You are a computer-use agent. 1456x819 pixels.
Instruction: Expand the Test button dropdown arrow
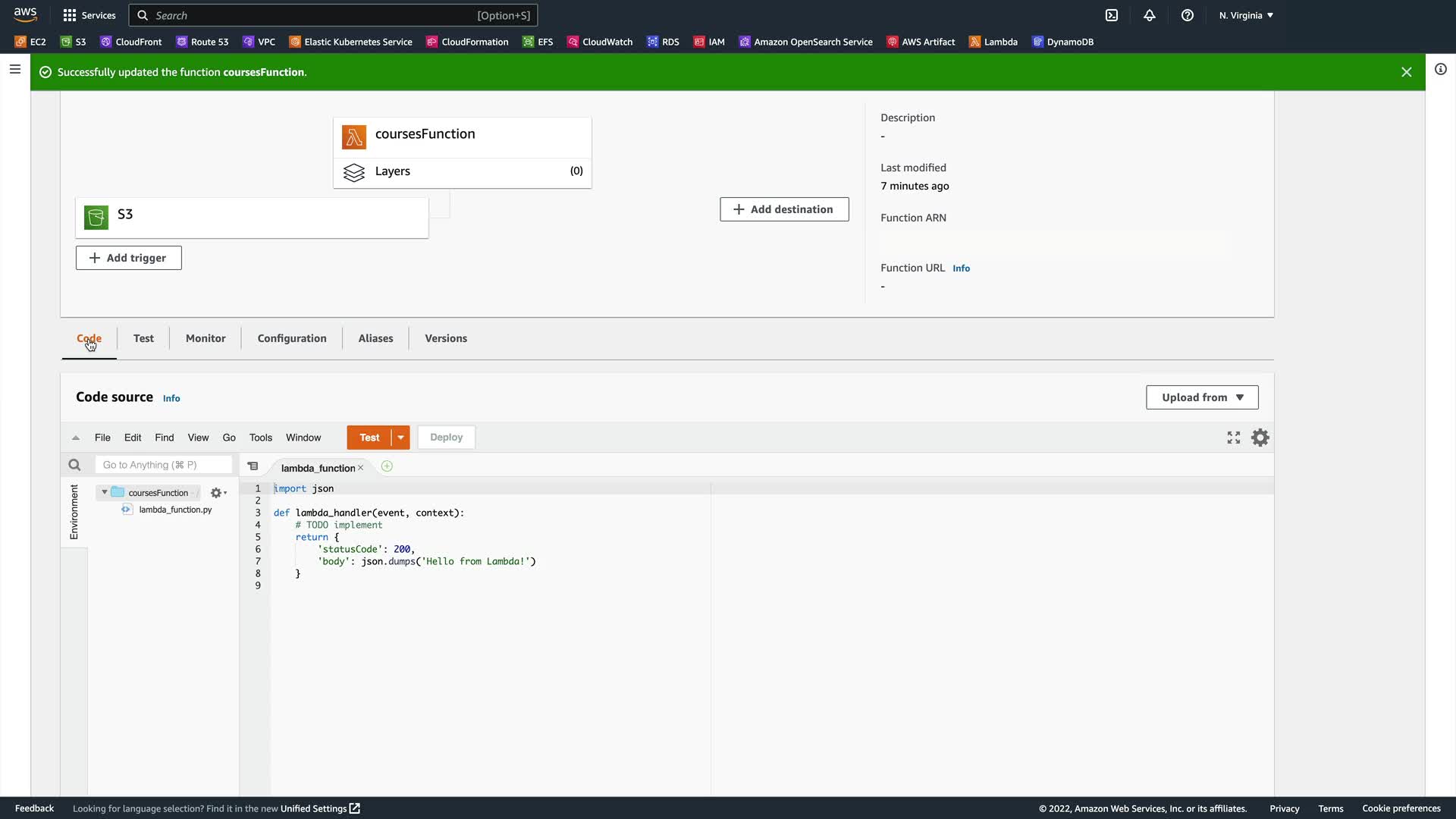400,438
